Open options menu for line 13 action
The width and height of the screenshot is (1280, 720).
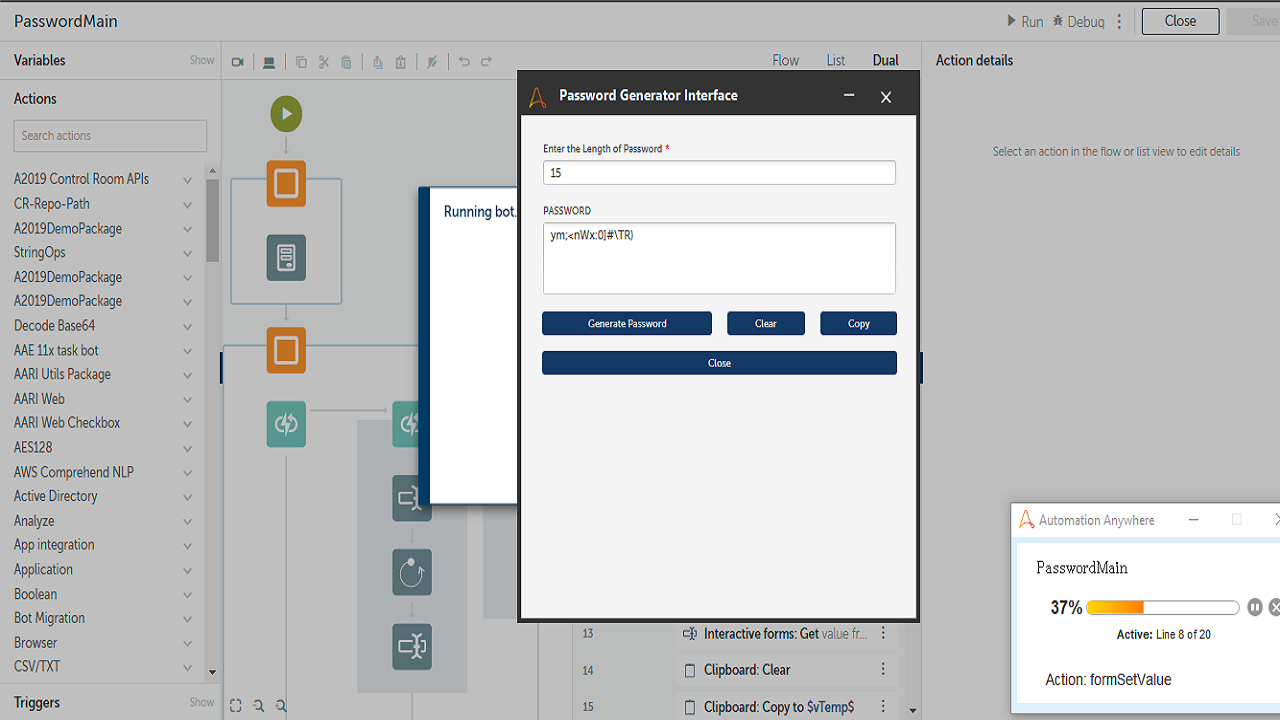tap(883, 634)
